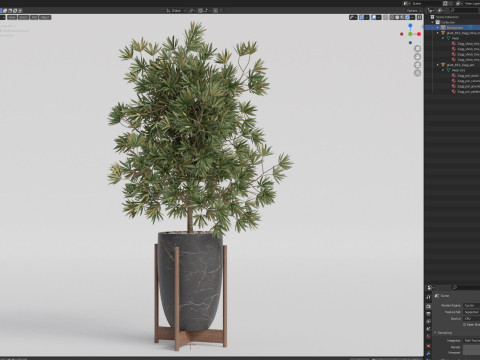Open the Render Engine dropdown
Image resolution: width=480 pixels, height=360 pixels.
click(472, 305)
